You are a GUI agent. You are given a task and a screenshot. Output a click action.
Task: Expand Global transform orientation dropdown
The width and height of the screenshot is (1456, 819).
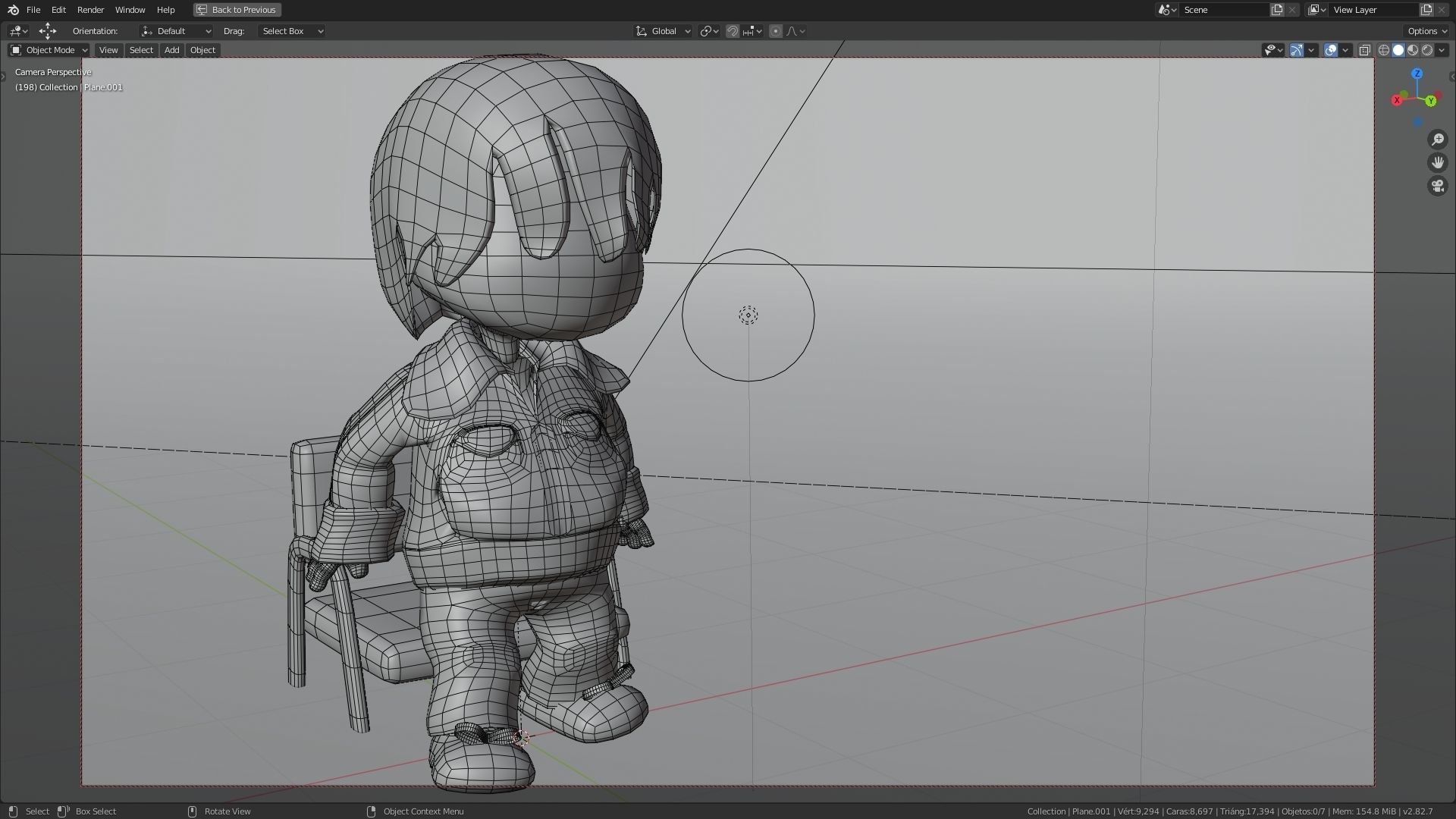click(664, 31)
